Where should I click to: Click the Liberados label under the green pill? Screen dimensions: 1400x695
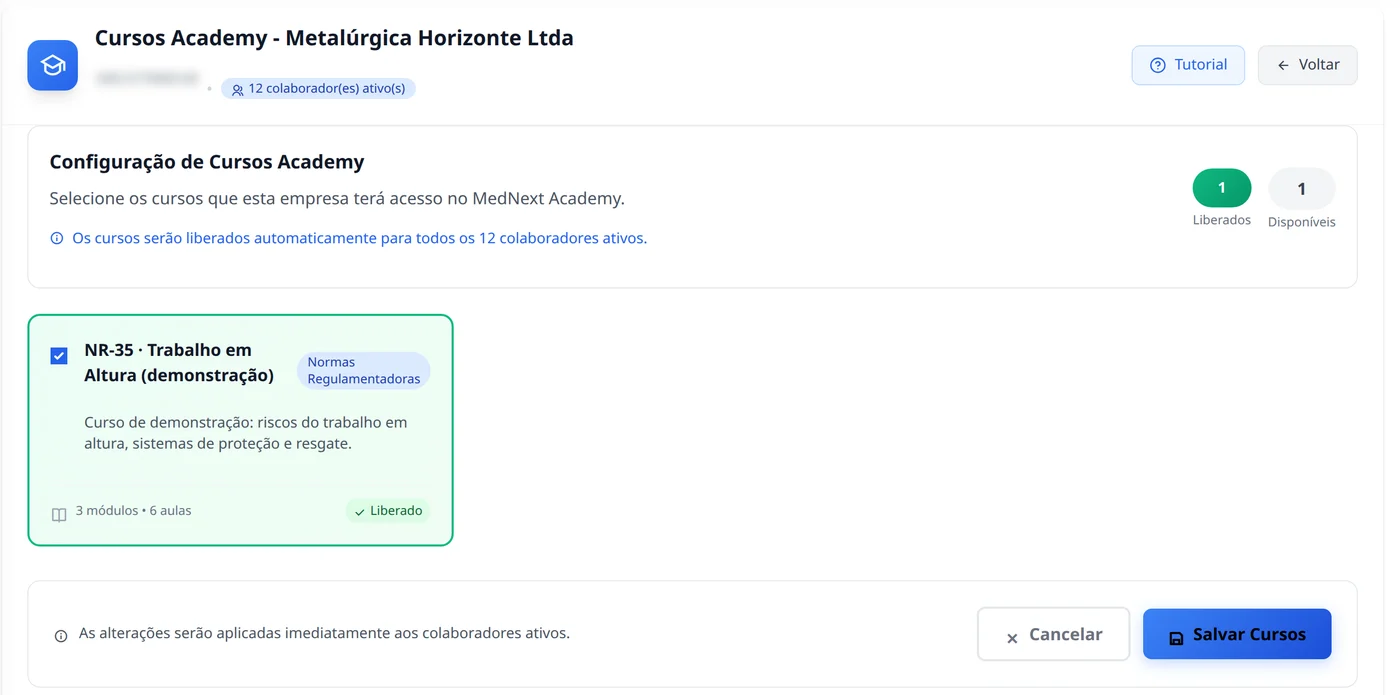point(1222,220)
